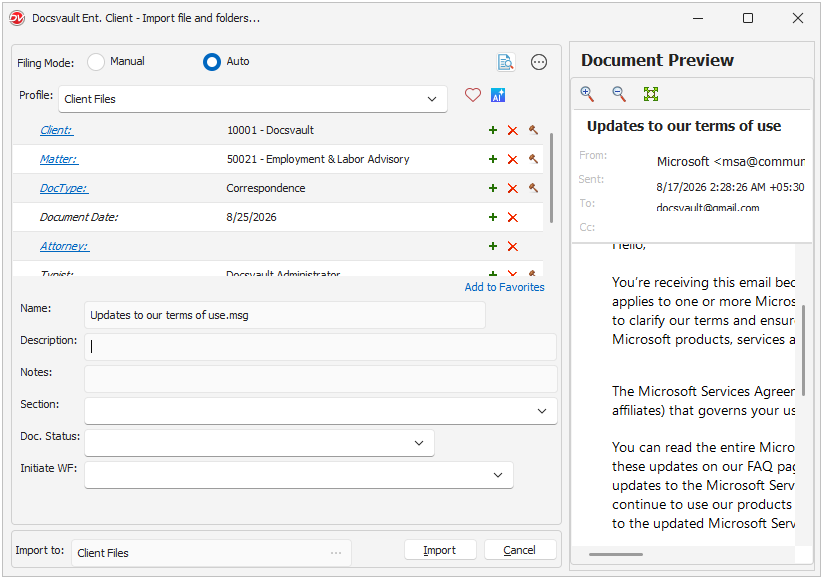Focus the Name input field

point(285,315)
